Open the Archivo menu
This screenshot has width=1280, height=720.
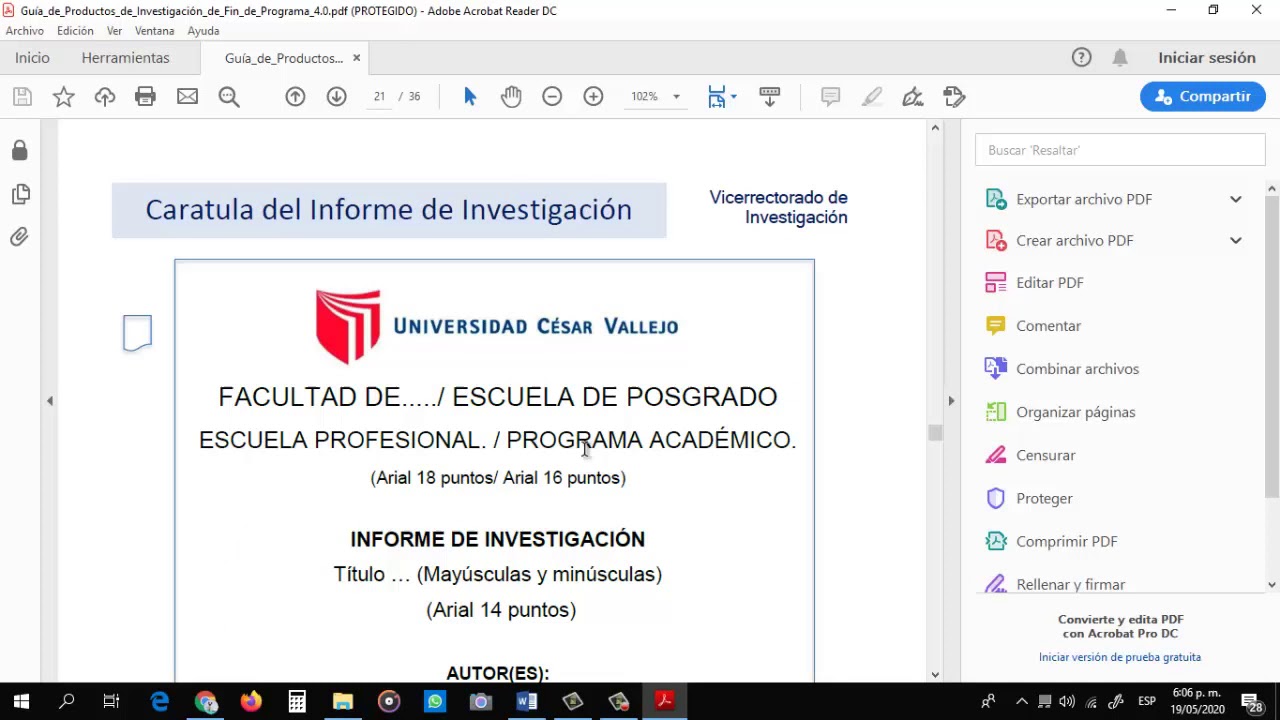coord(25,31)
